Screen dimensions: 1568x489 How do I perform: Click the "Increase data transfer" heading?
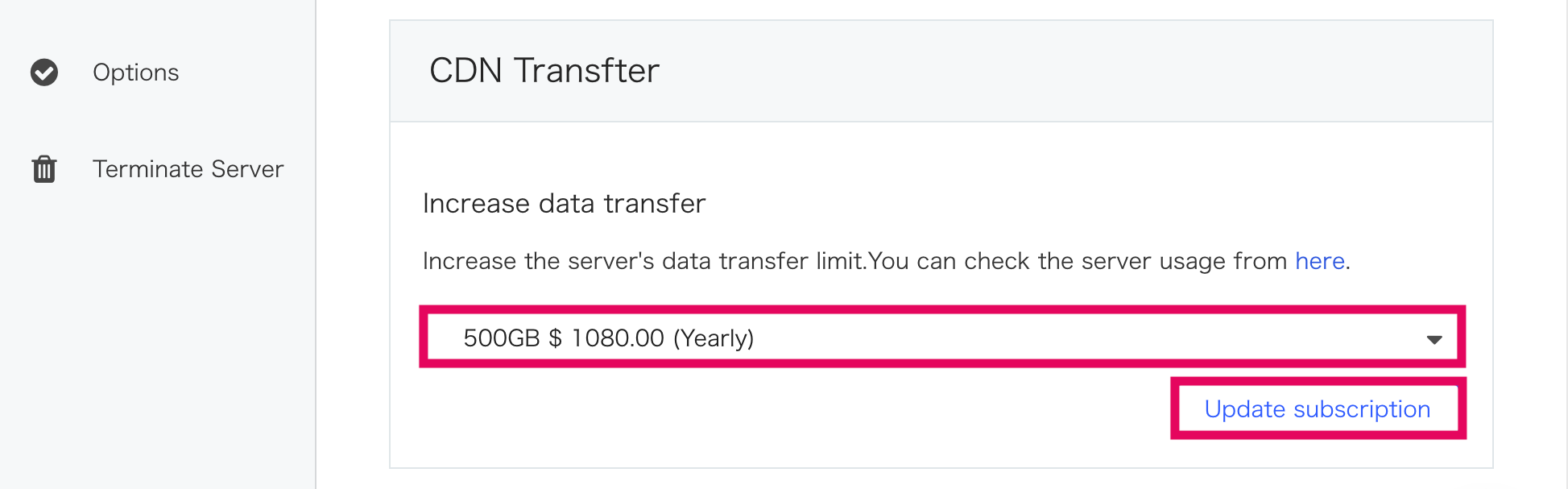564,203
